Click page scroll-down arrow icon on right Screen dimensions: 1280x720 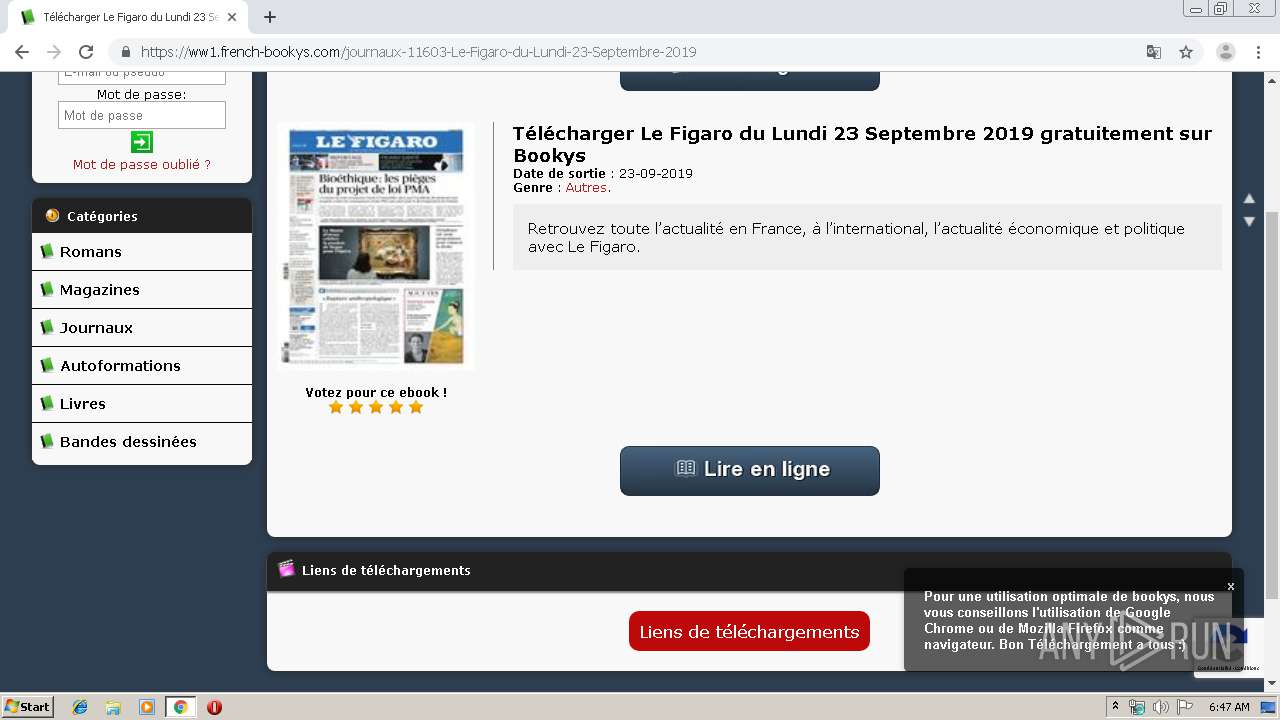[x=1249, y=221]
